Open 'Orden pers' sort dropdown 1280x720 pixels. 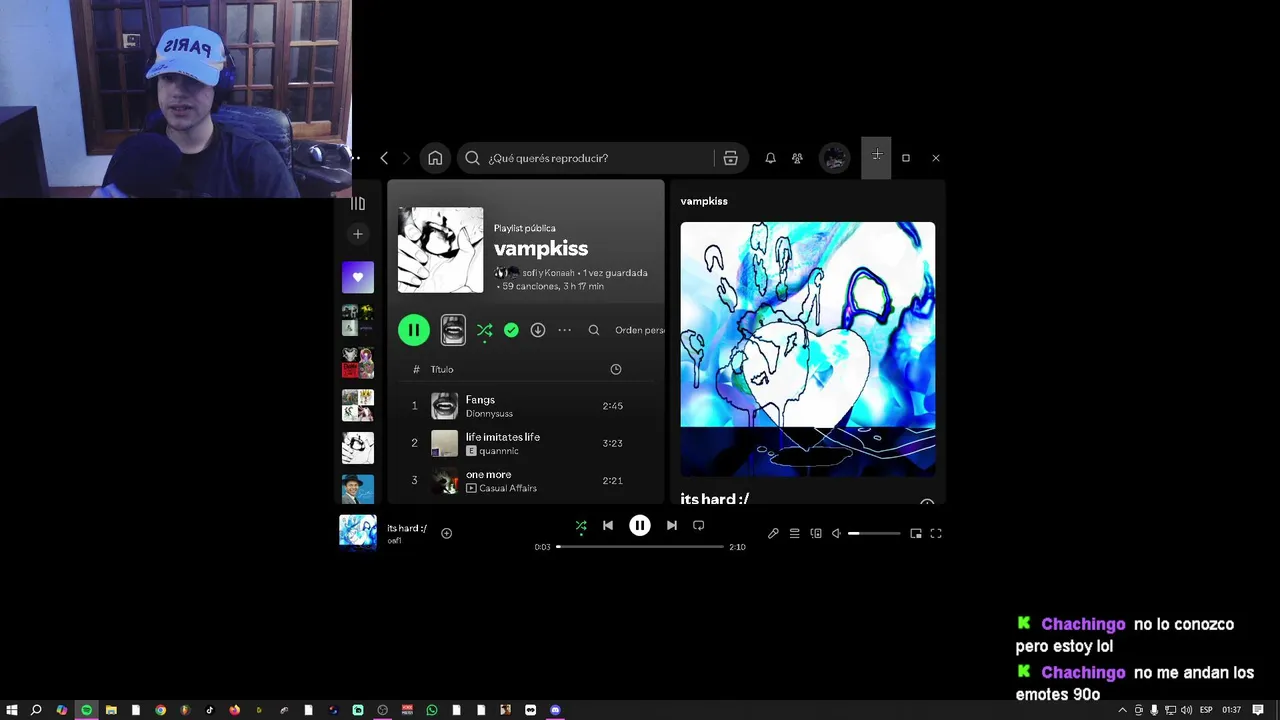[x=639, y=330]
